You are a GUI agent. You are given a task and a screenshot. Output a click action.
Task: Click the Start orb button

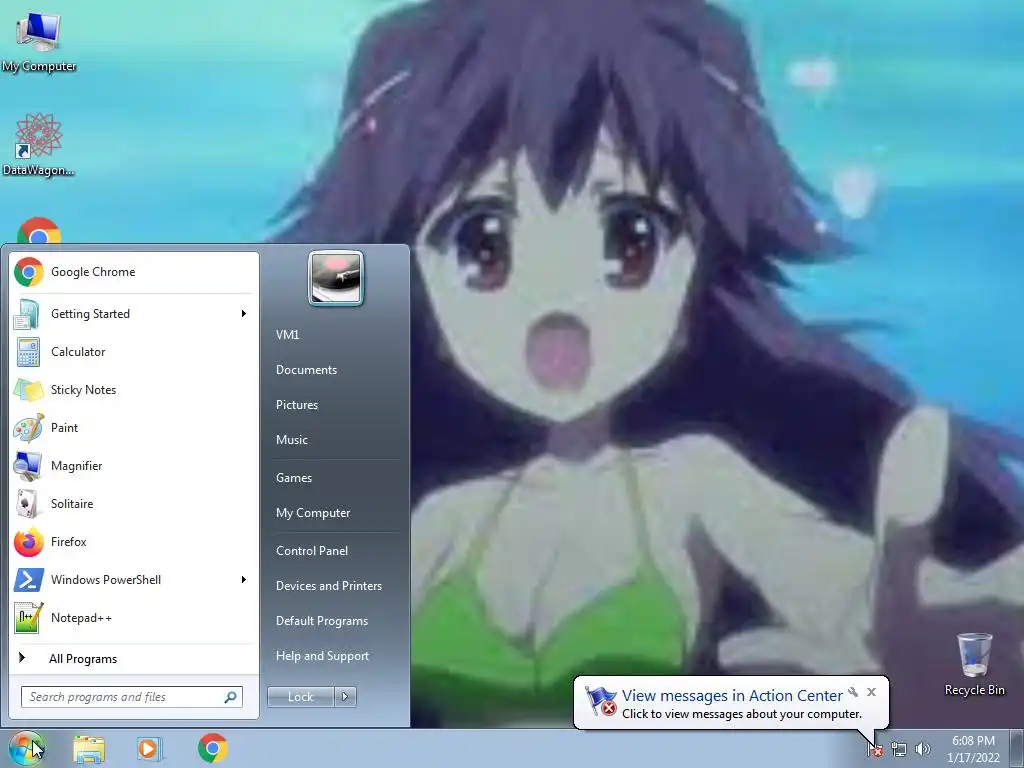(27, 748)
